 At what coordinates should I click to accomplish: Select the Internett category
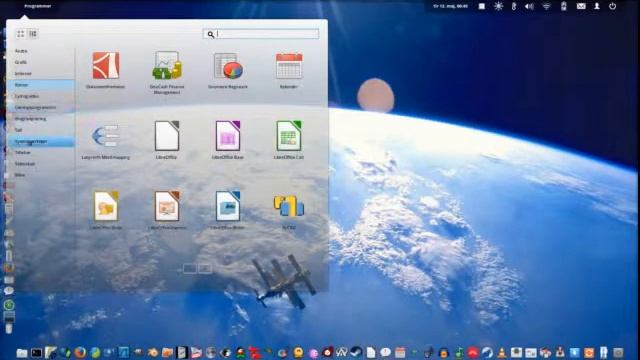pos(23,73)
